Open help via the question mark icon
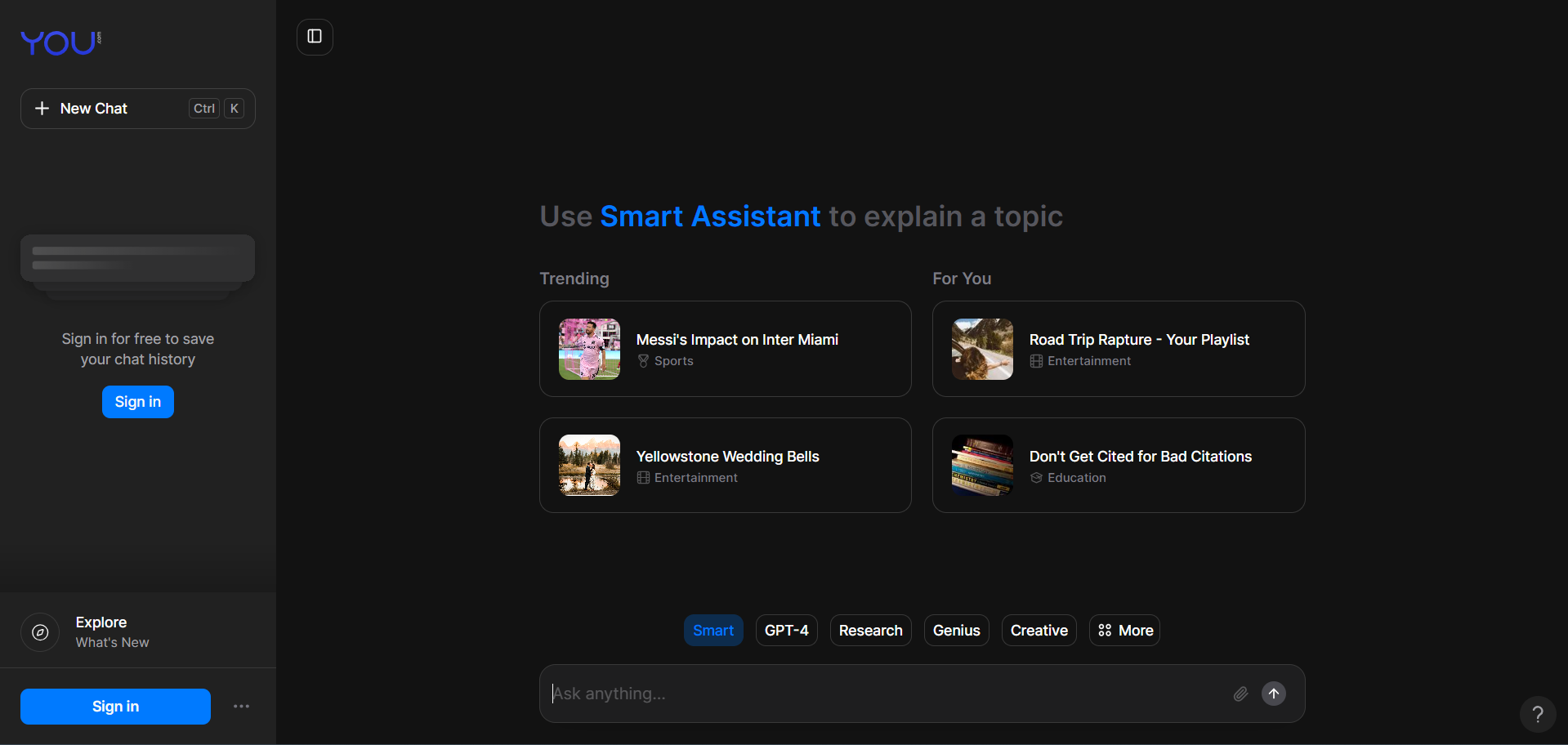Screen dimensions: 1568x745 pyautogui.click(x=1539, y=713)
